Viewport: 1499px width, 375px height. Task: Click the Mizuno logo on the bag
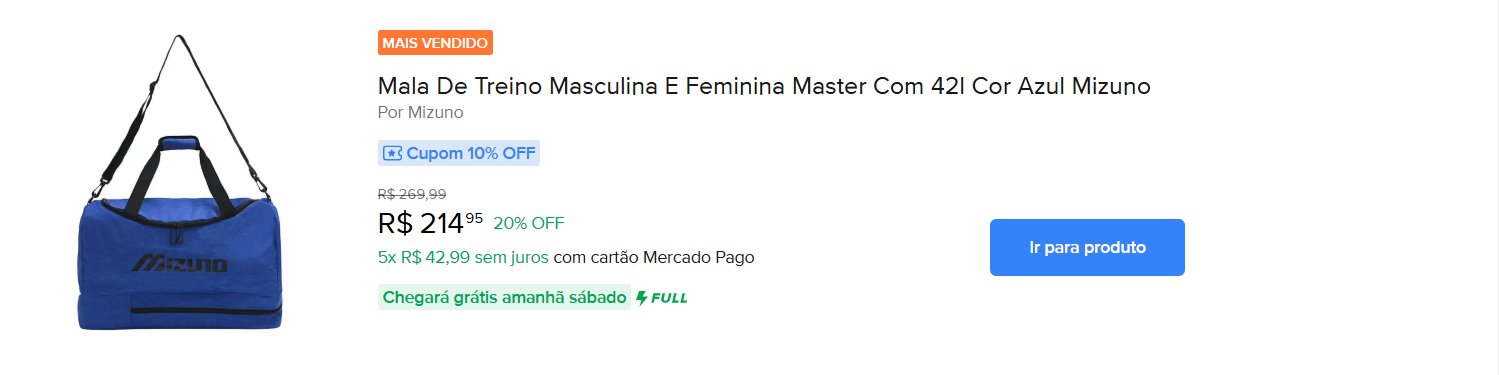tap(182, 264)
